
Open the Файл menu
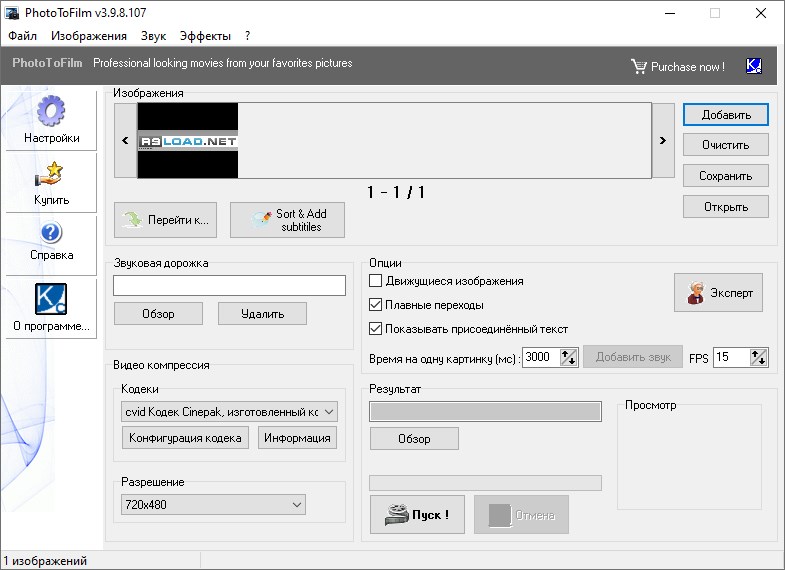22,36
